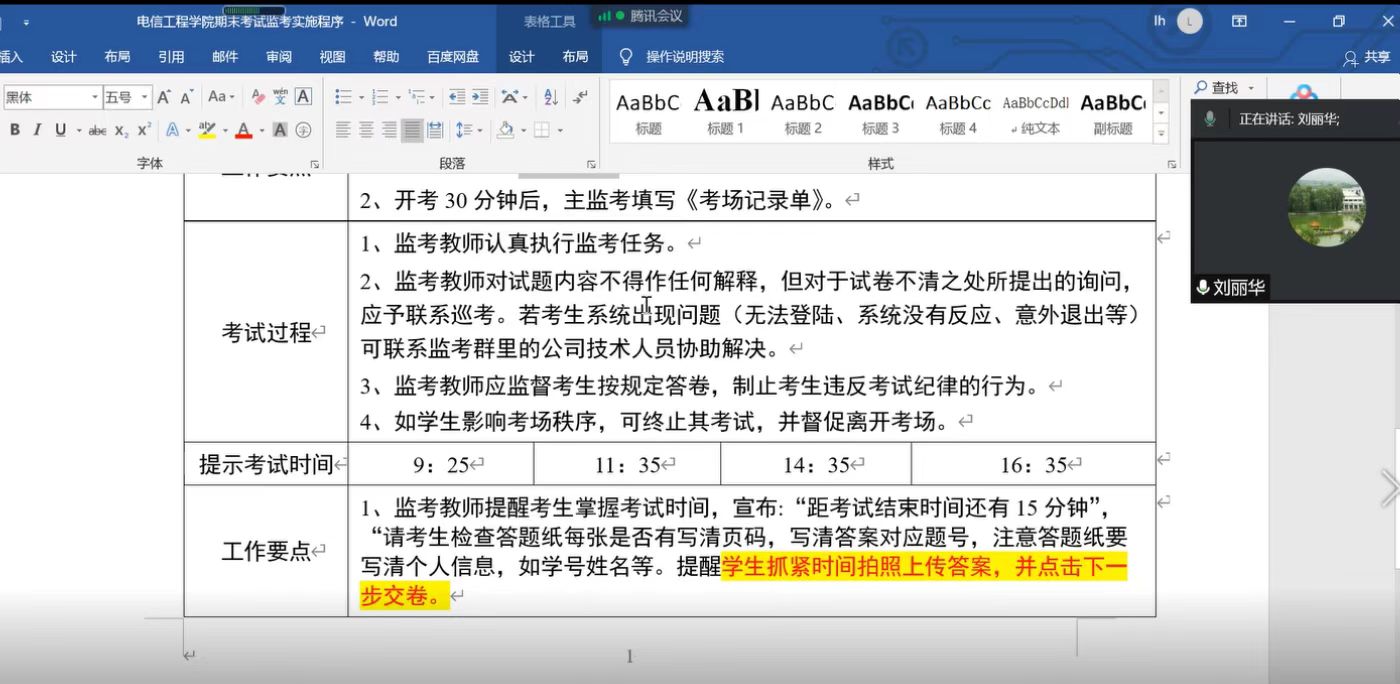The height and width of the screenshot is (684, 1400).
Task: Click the sort icon in the paragraph group
Action: (x=552, y=97)
